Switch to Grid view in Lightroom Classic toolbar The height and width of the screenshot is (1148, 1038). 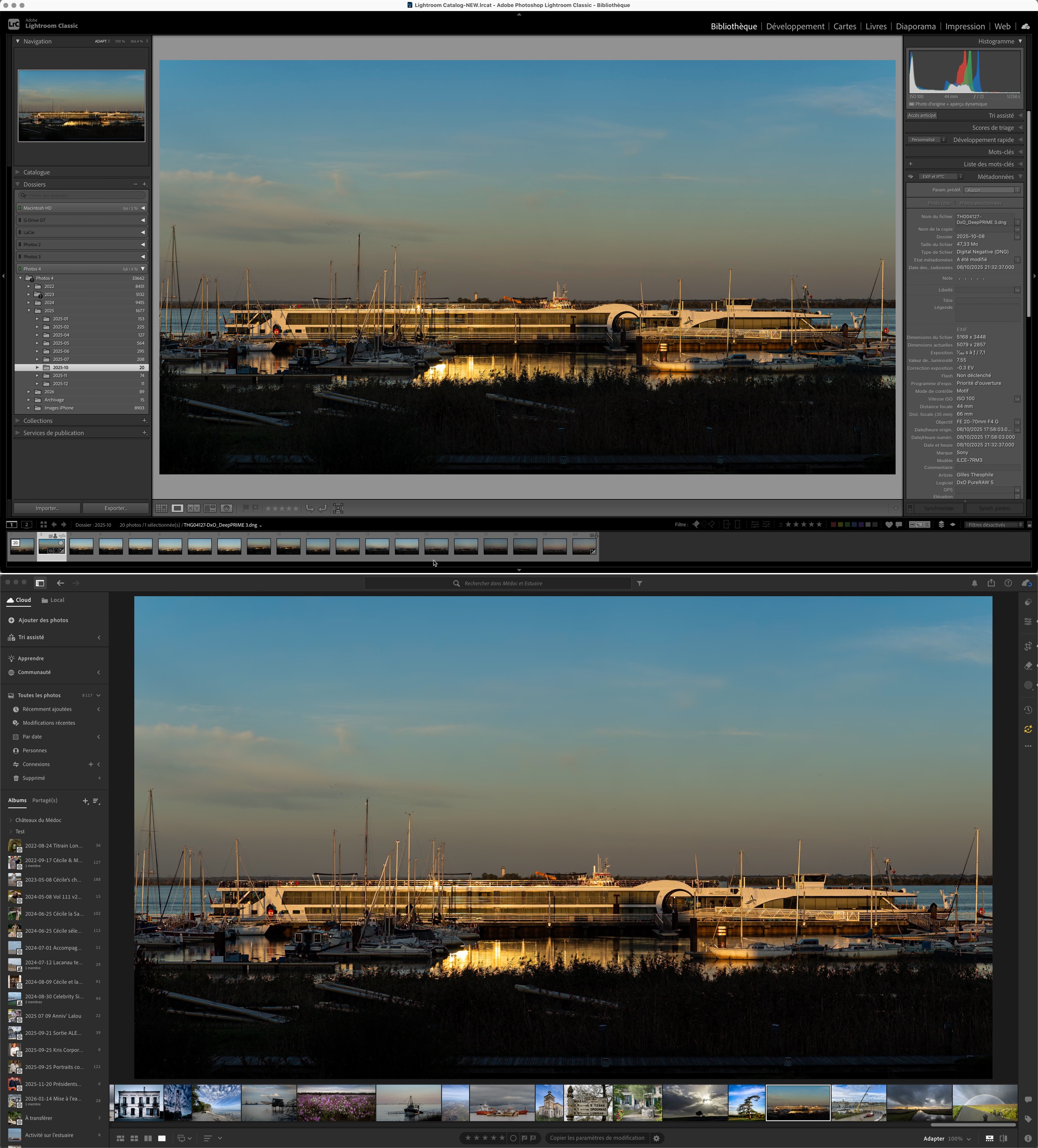click(162, 508)
